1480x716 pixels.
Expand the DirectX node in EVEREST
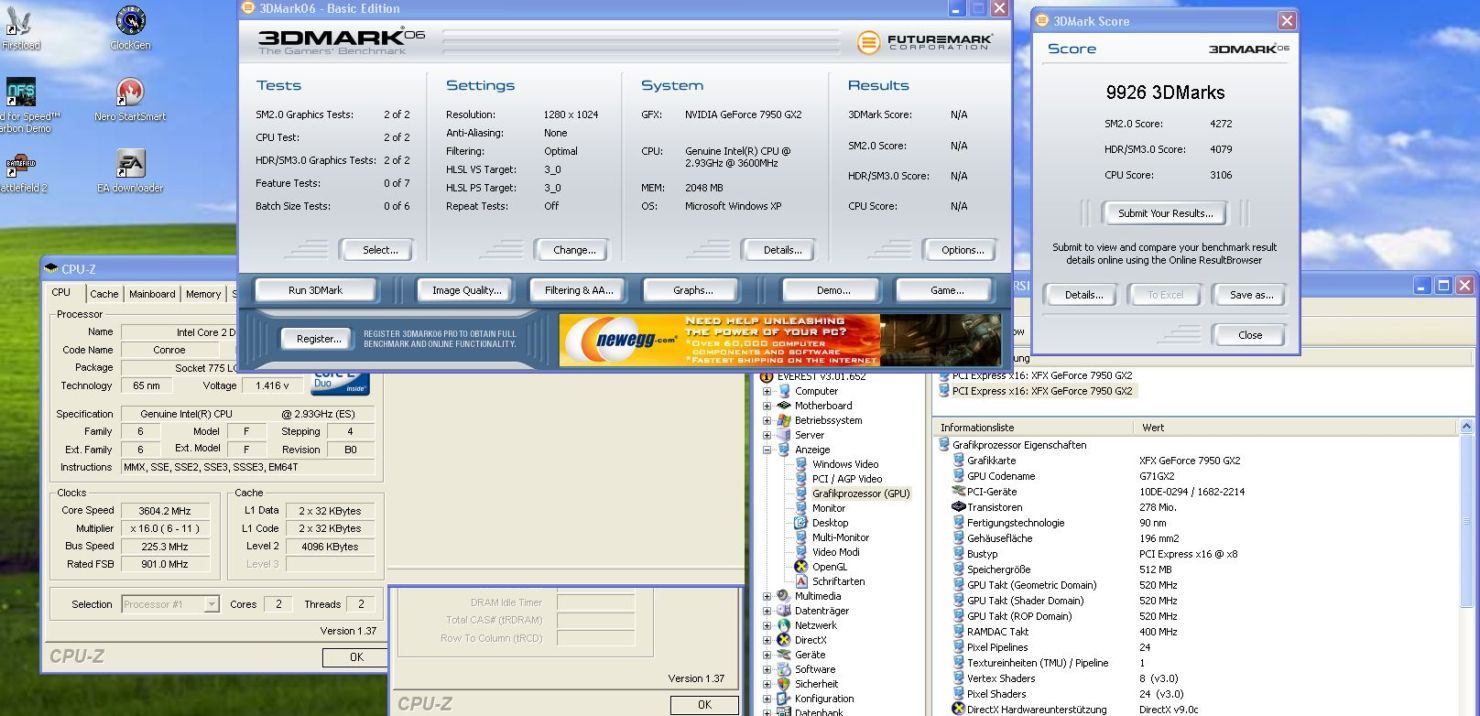coord(768,641)
